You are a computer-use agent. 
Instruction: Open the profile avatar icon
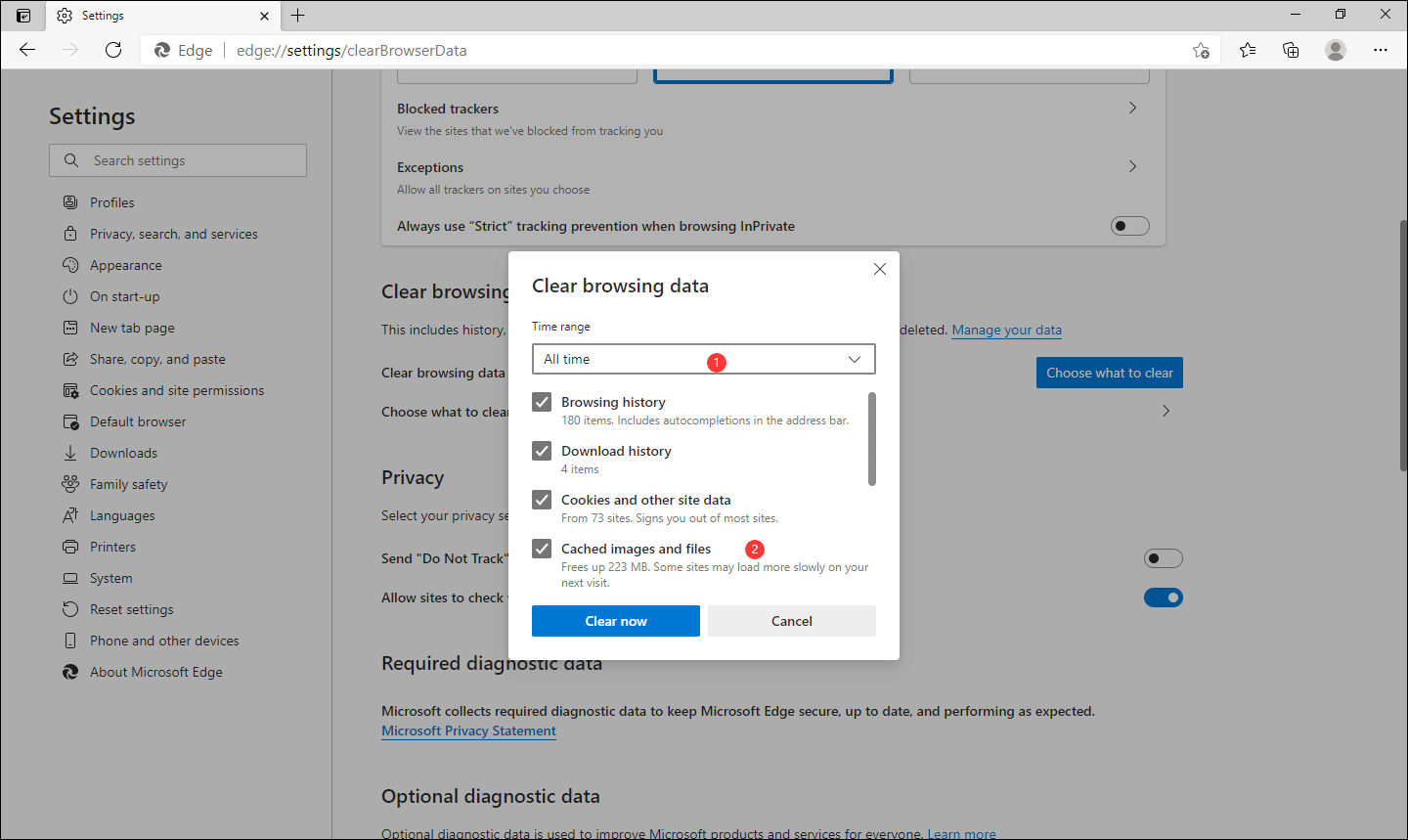1336,49
